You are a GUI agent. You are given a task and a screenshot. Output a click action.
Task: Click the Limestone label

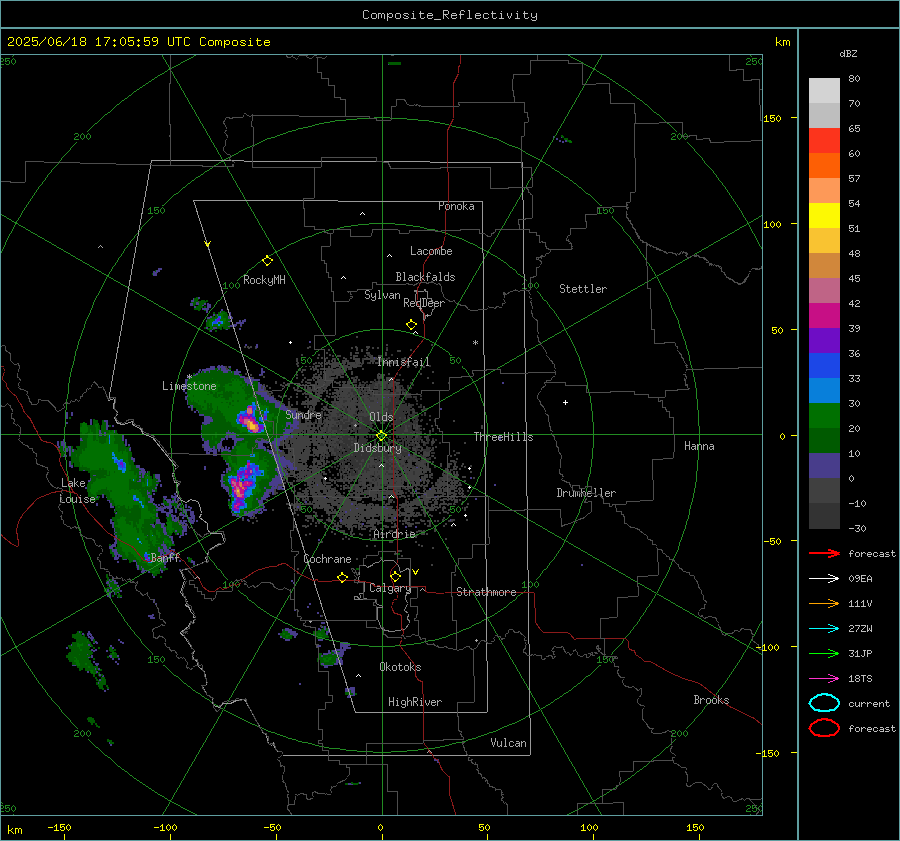[x=189, y=386]
